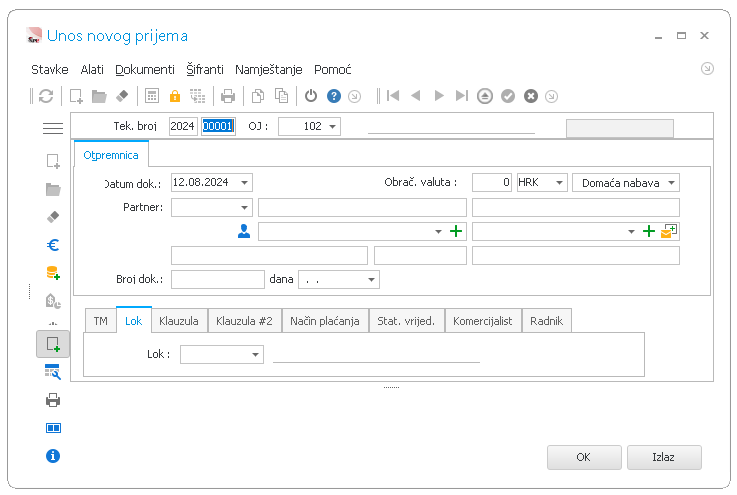Open the dana date dropdown
This screenshot has height=495, width=737.
pyautogui.click(x=371, y=280)
